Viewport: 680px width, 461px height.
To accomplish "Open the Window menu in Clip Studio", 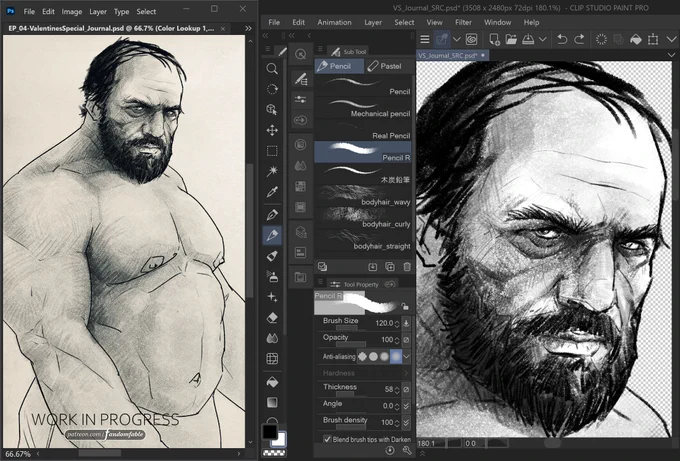I will (497, 22).
